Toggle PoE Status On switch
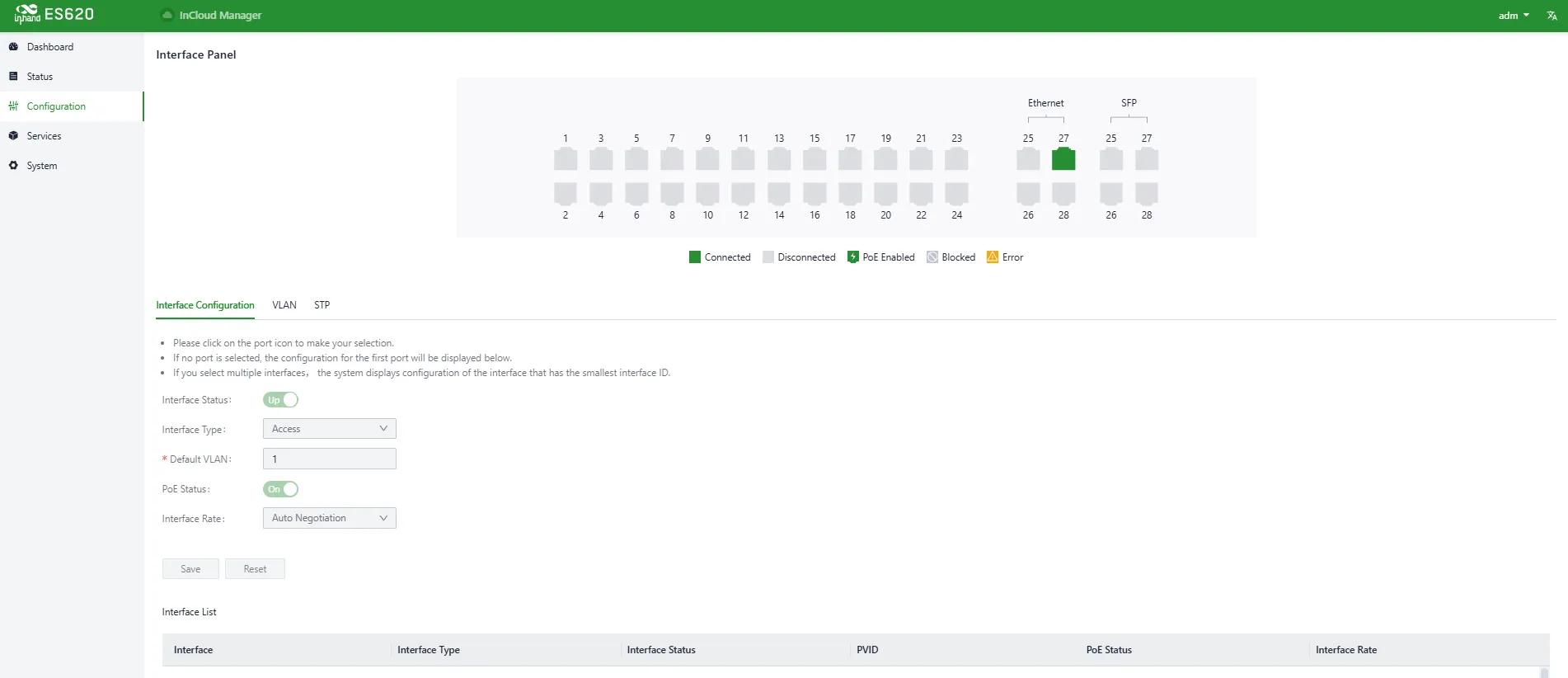The height and width of the screenshot is (678, 1568). [280, 489]
